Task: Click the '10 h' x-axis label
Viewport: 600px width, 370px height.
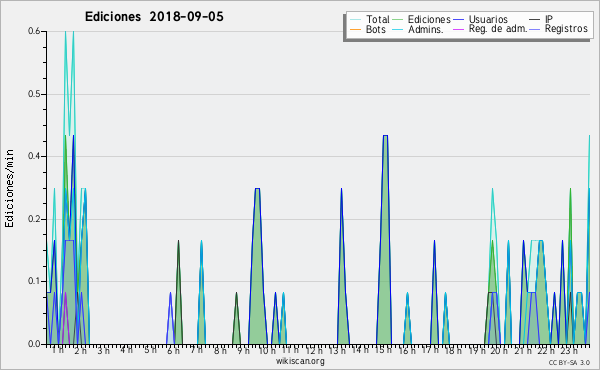Action: tap(267, 350)
